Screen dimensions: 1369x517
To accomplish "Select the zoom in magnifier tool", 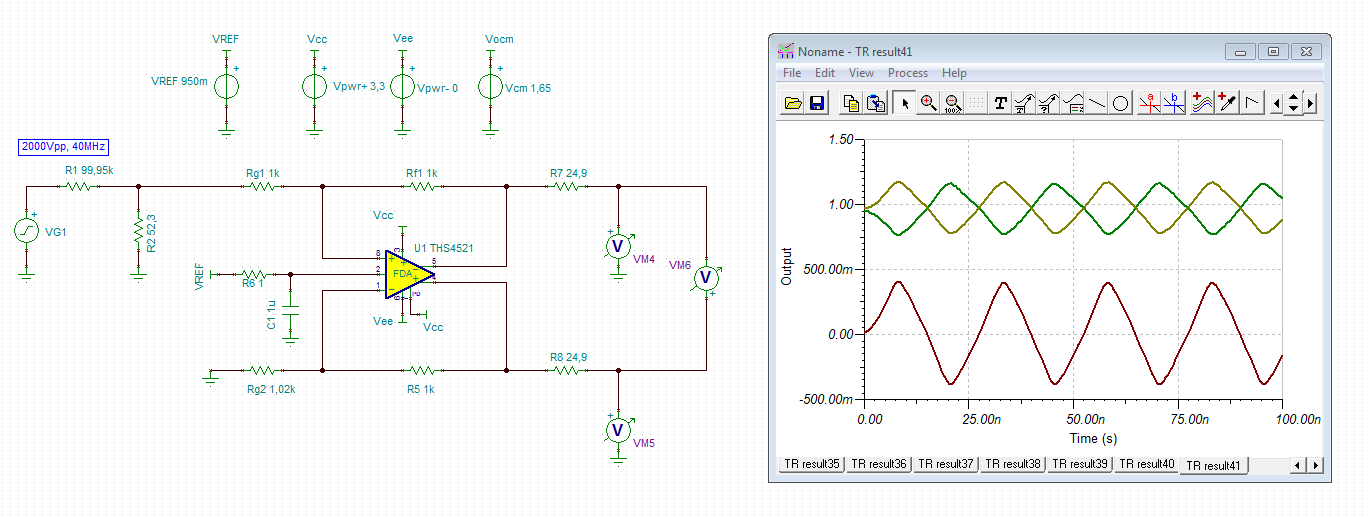I will tap(929, 102).
